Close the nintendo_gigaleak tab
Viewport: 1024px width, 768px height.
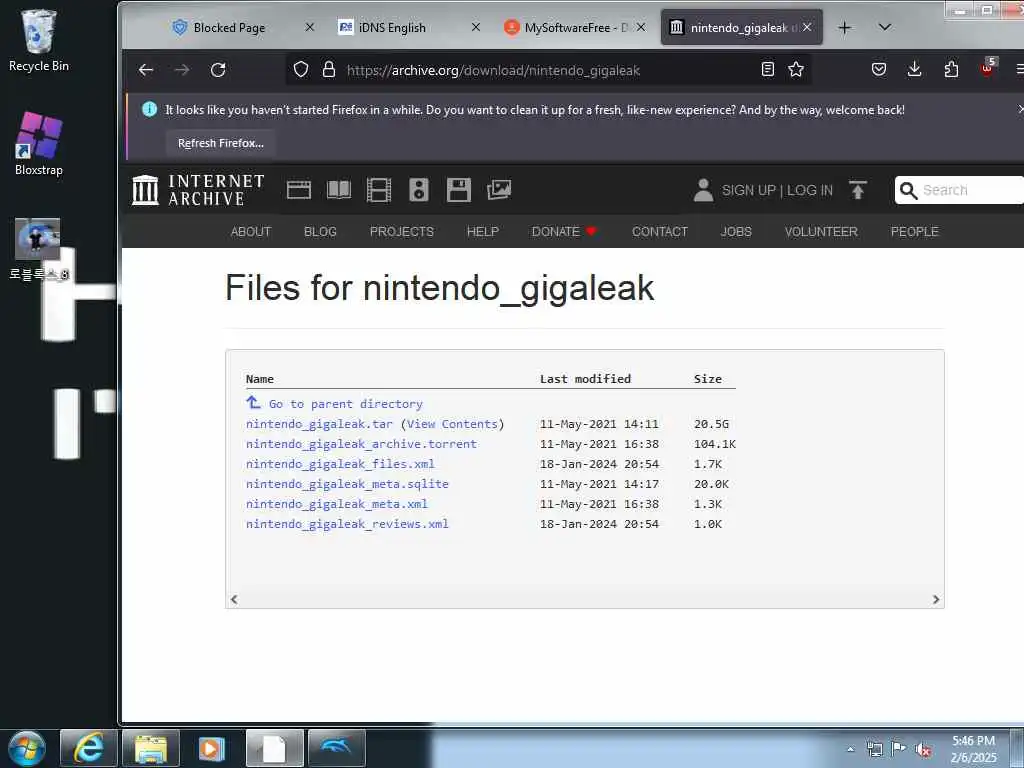pyautogui.click(x=807, y=27)
